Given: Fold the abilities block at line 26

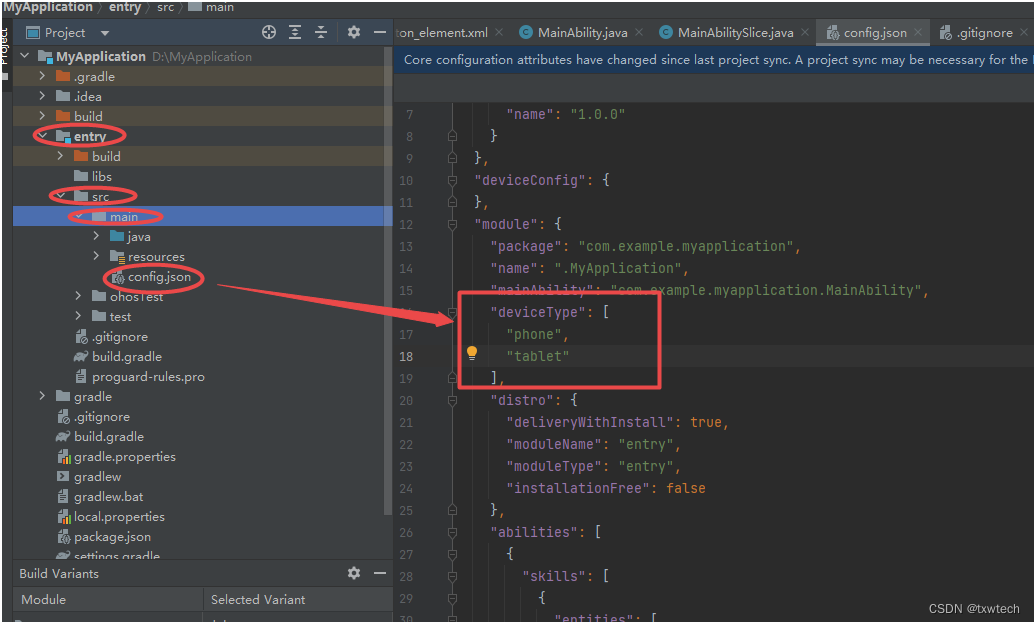Looking at the screenshot, I should (453, 532).
